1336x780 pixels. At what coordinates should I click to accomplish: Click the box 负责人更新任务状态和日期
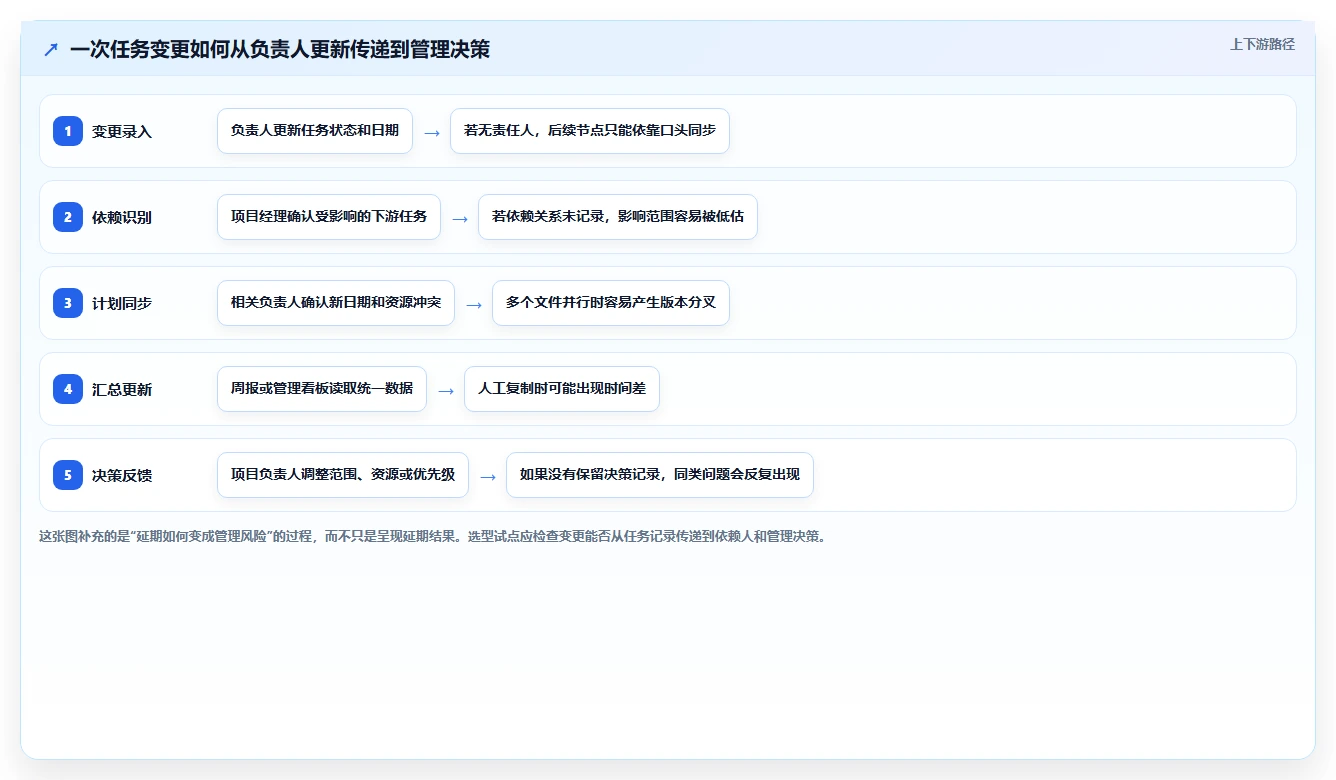[x=315, y=131]
